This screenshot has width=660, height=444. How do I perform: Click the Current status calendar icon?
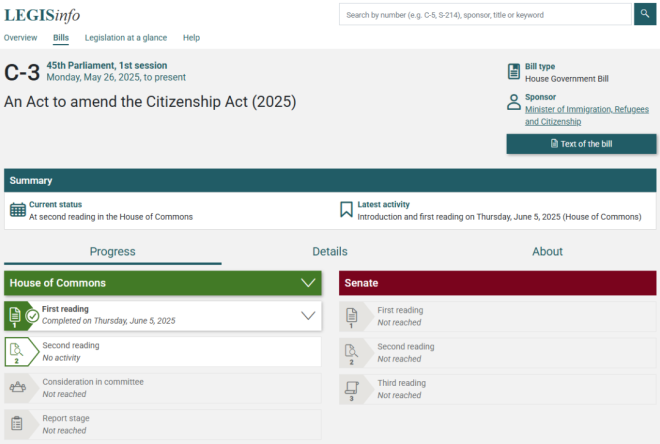18,210
